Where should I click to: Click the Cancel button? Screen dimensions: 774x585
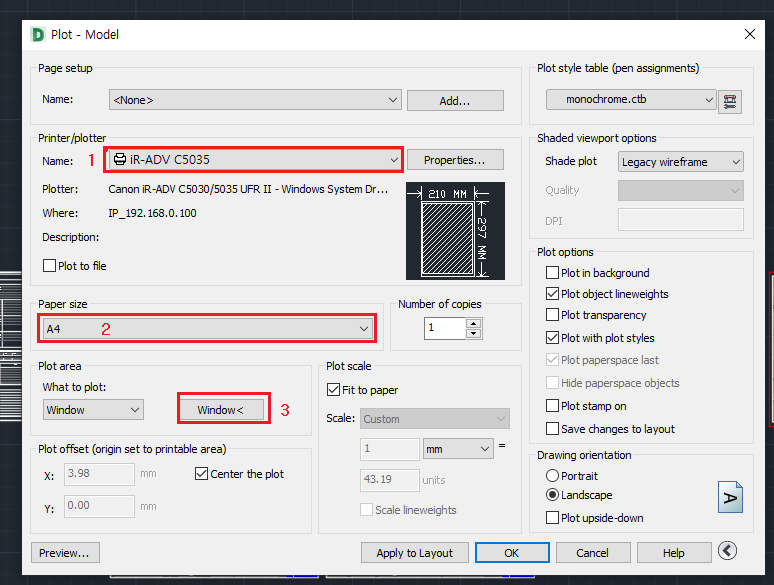click(593, 552)
